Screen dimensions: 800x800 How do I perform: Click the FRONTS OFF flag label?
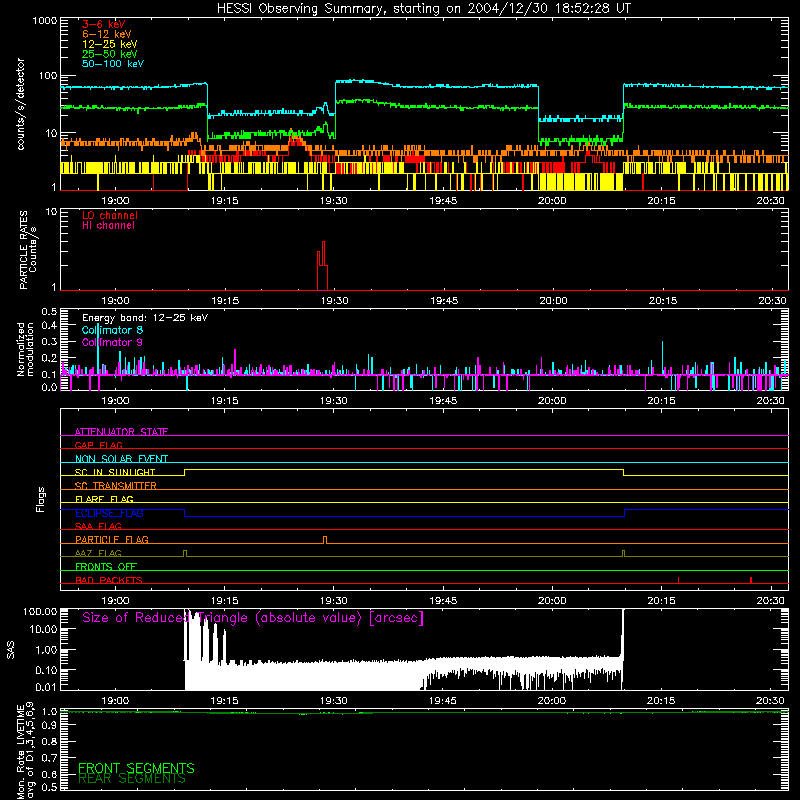(106, 566)
